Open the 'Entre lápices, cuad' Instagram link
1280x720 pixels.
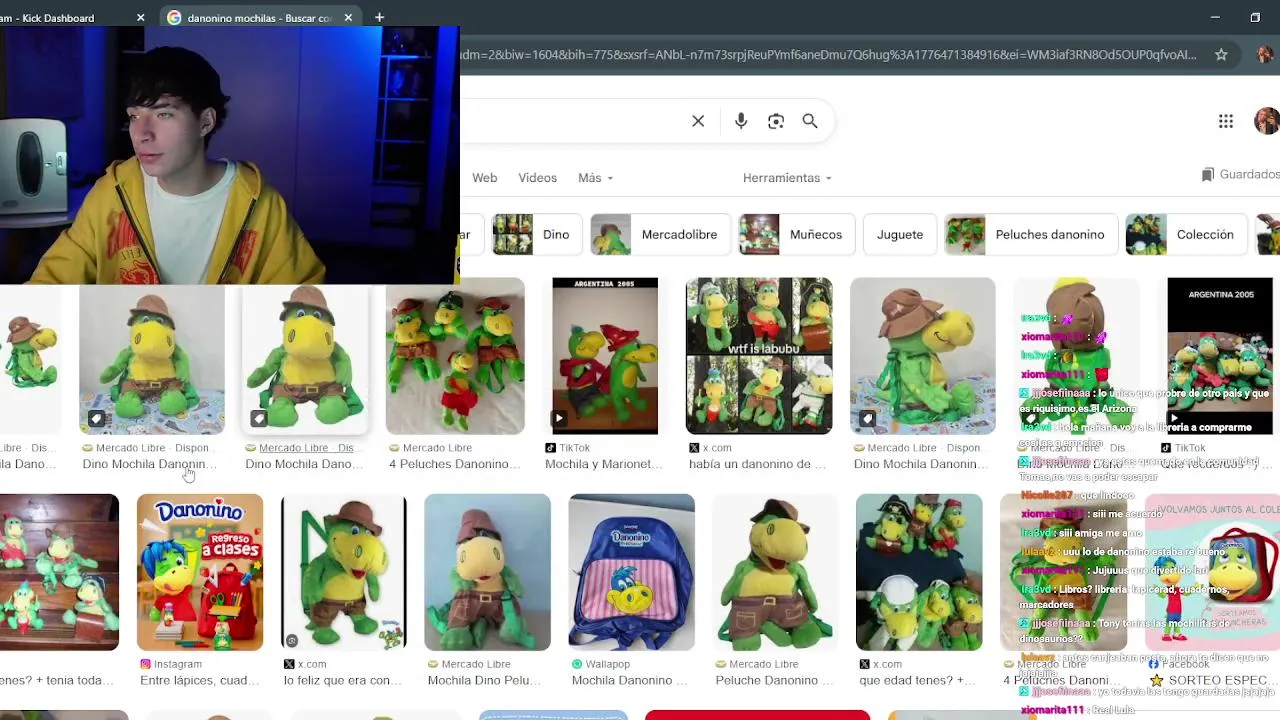point(200,680)
